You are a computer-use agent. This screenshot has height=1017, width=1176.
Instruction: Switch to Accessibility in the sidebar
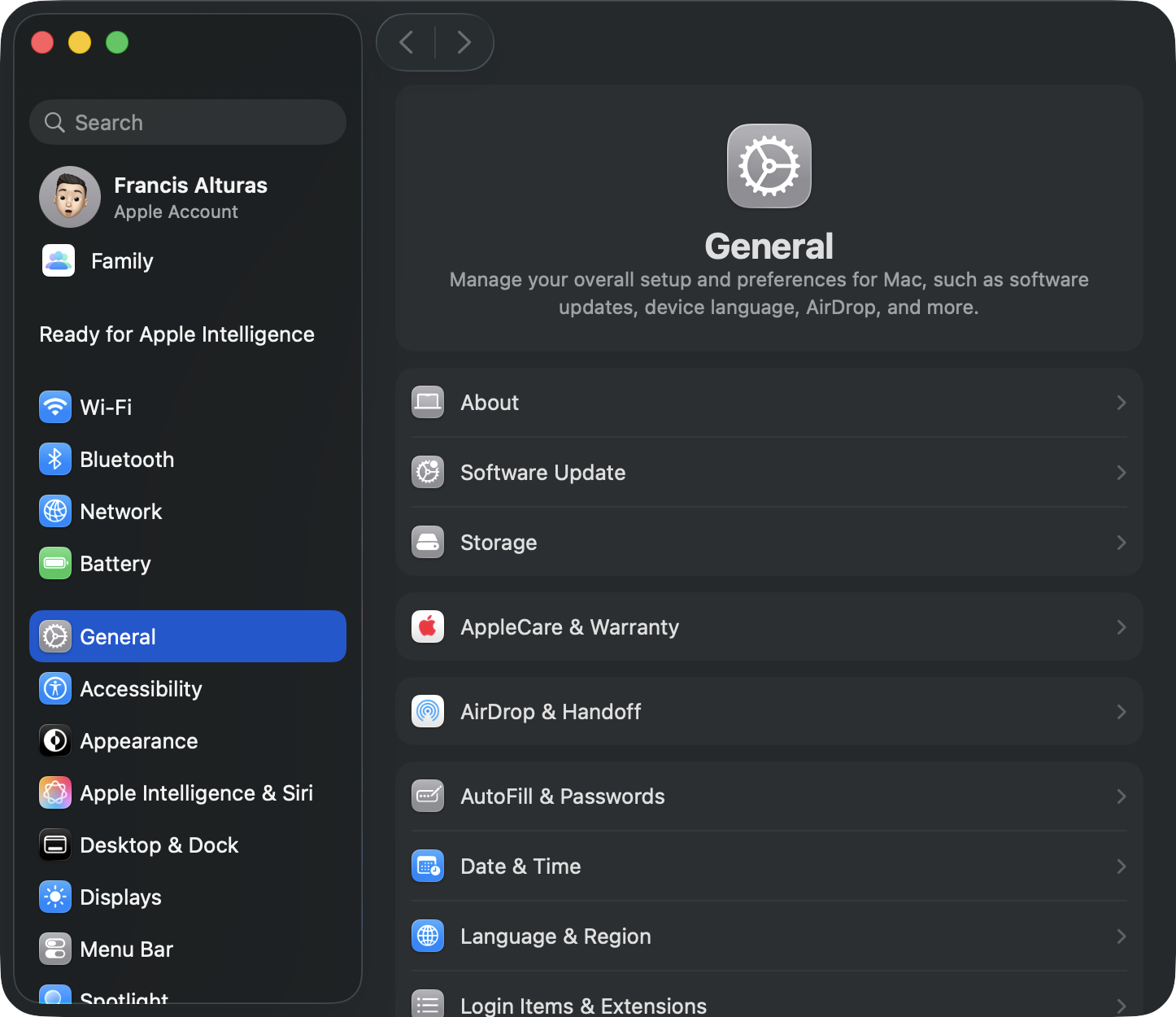141,689
